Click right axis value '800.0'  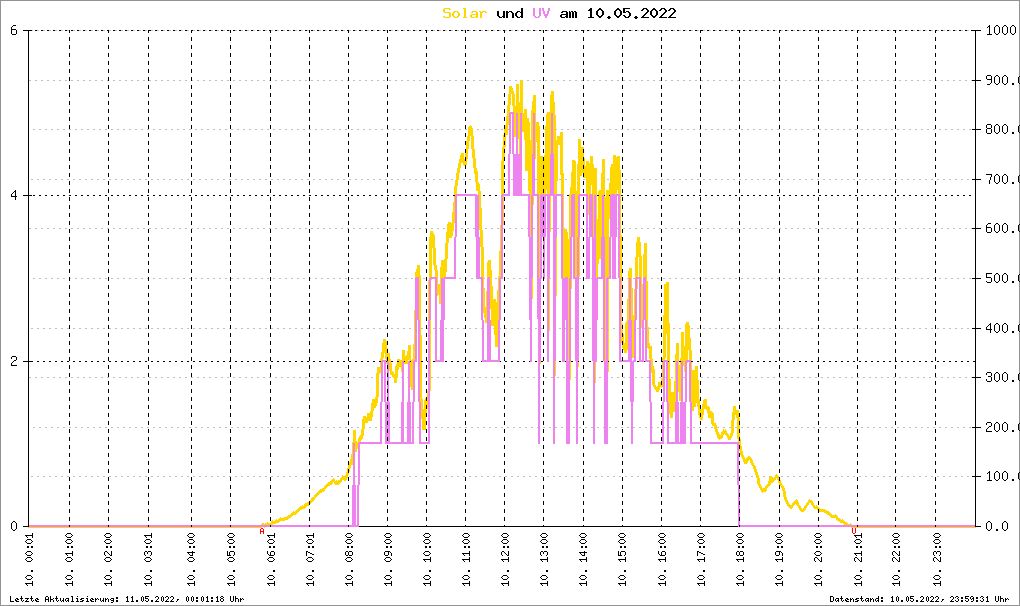[x=1002, y=129]
